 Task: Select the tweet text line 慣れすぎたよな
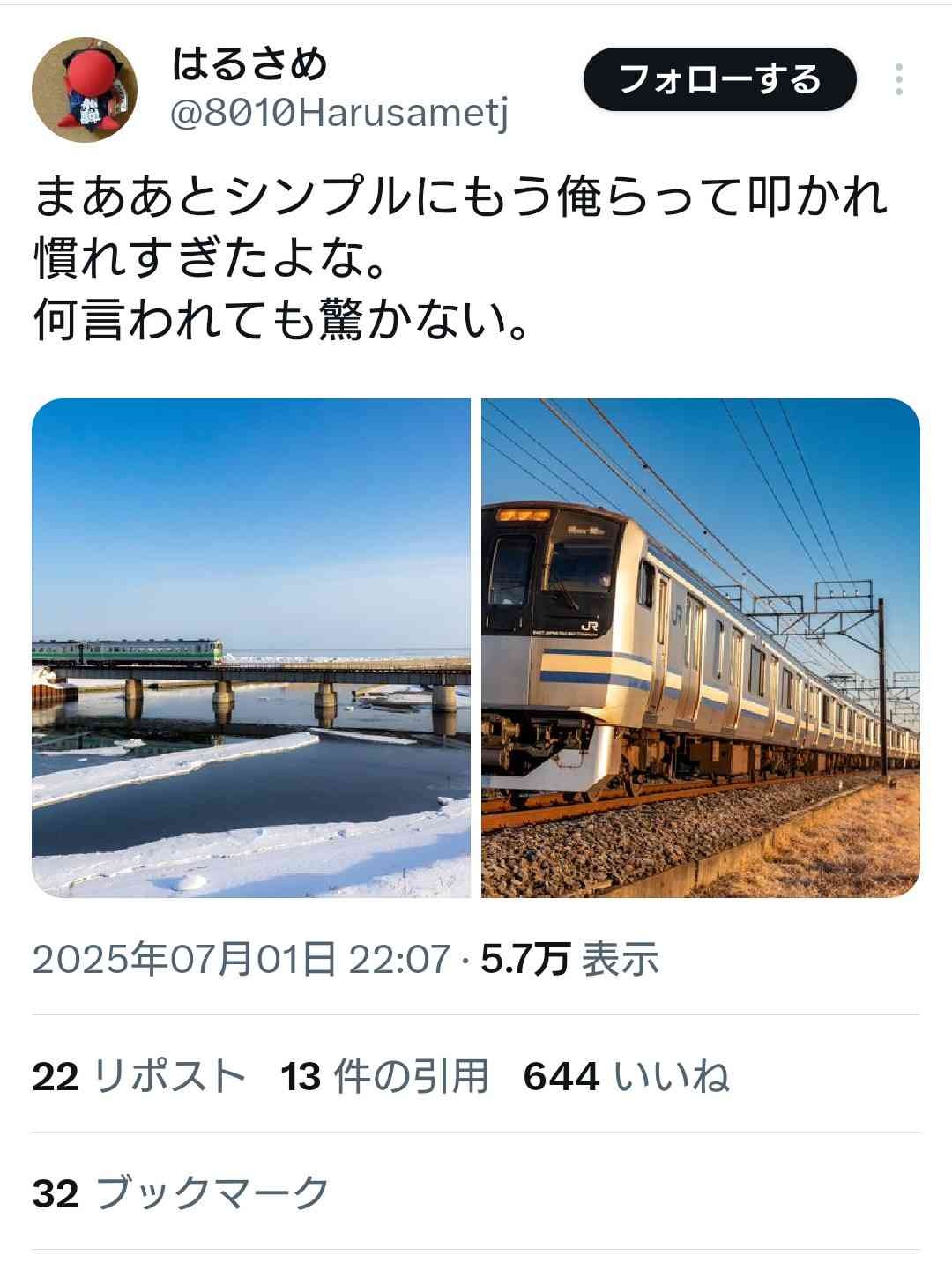tap(210, 259)
